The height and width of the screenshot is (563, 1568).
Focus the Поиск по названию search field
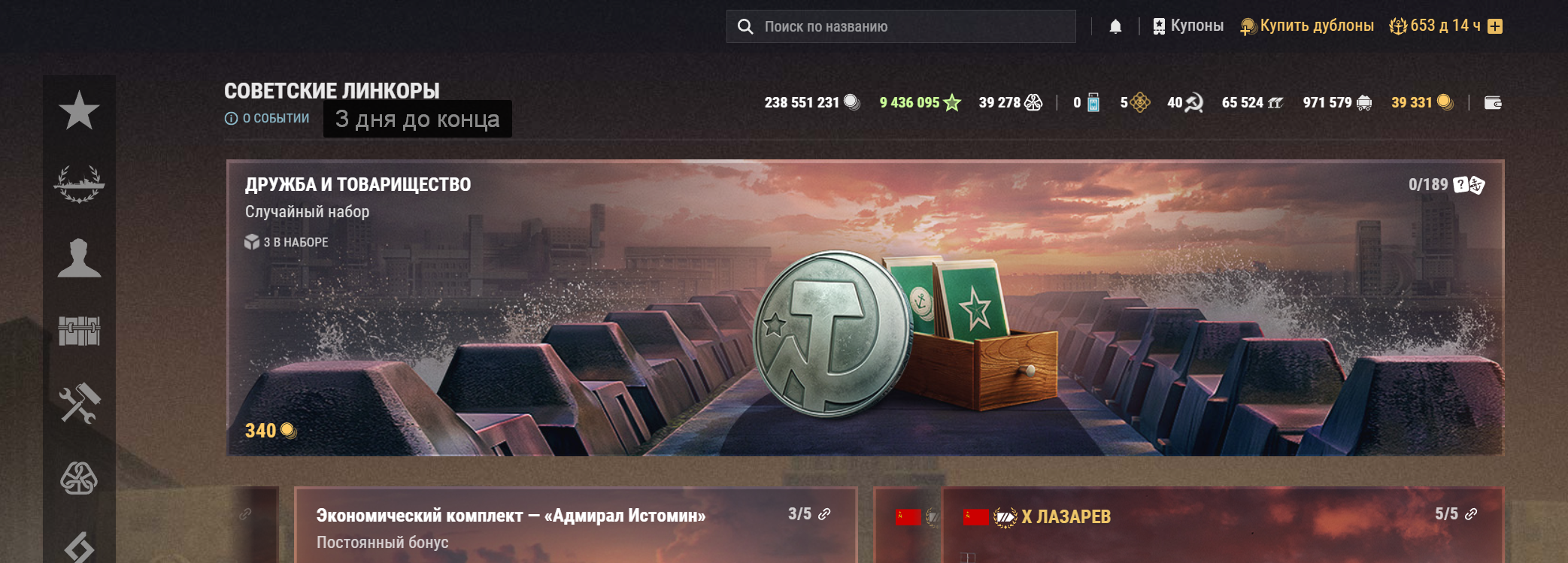pyautogui.click(x=901, y=26)
